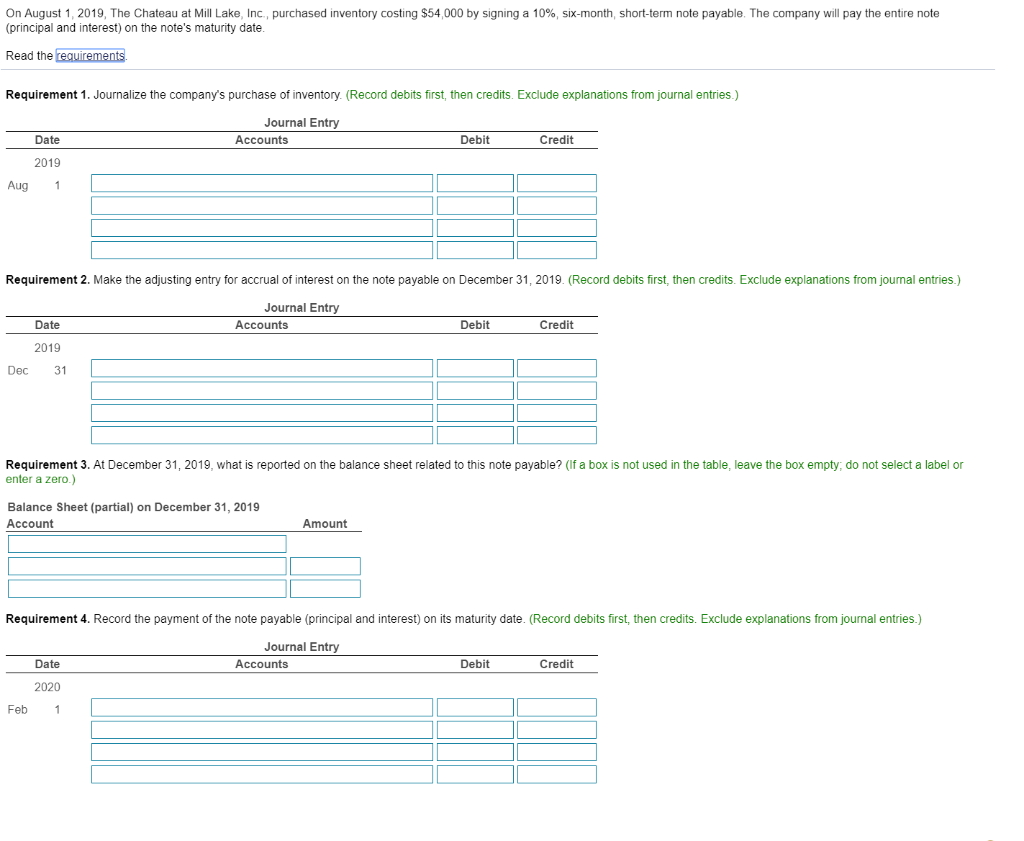Click the 'Requirement 3.' heading text

(x=48, y=464)
